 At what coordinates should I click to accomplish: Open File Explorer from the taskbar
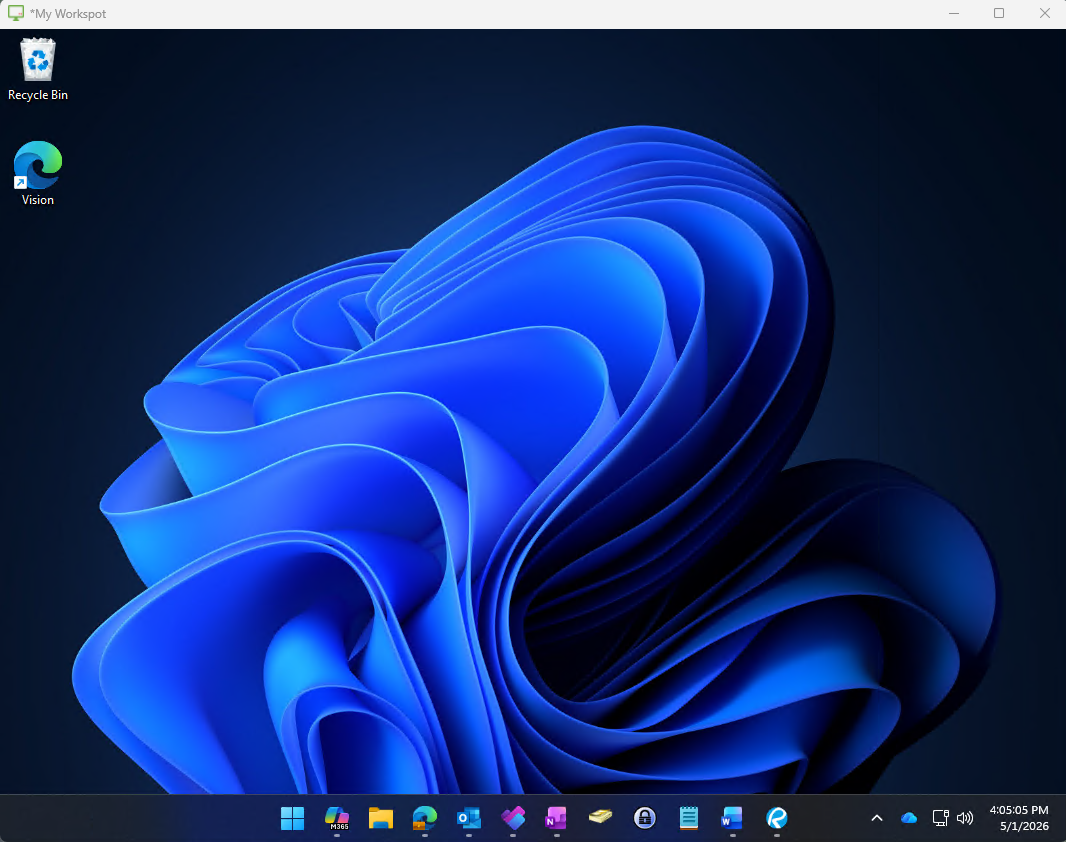(x=381, y=818)
